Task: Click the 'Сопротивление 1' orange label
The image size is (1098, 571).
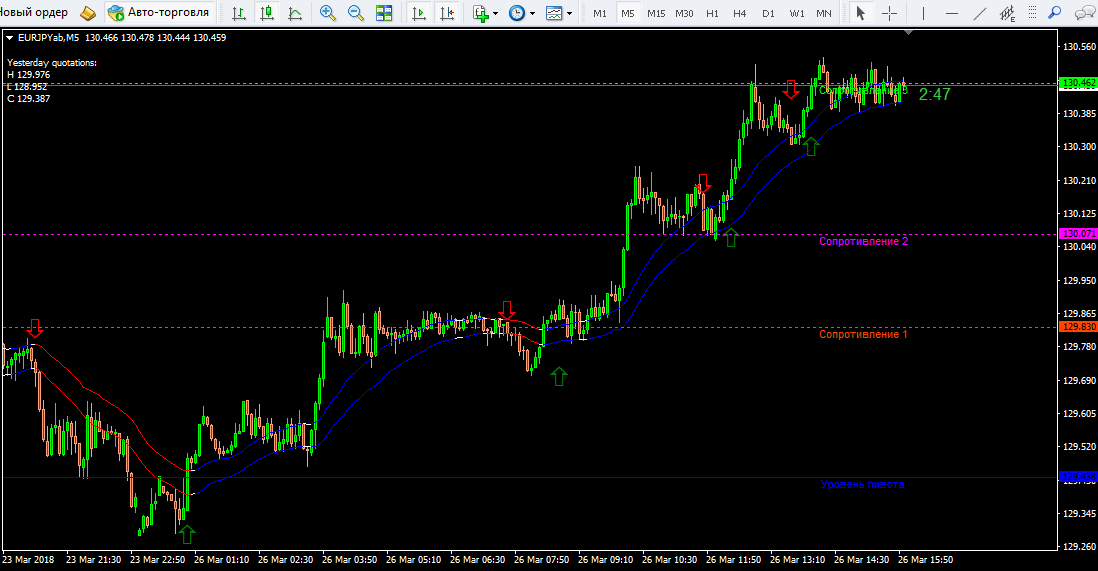Action: coord(863,334)
